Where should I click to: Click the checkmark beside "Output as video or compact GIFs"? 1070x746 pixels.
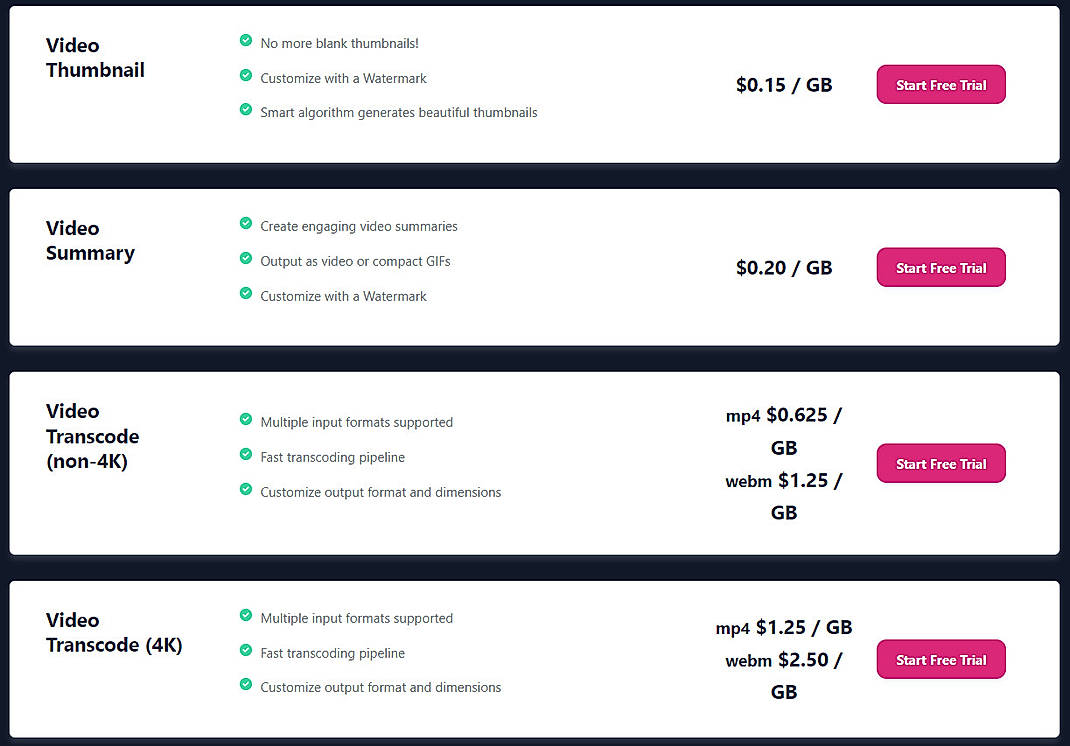click(245, 260)
